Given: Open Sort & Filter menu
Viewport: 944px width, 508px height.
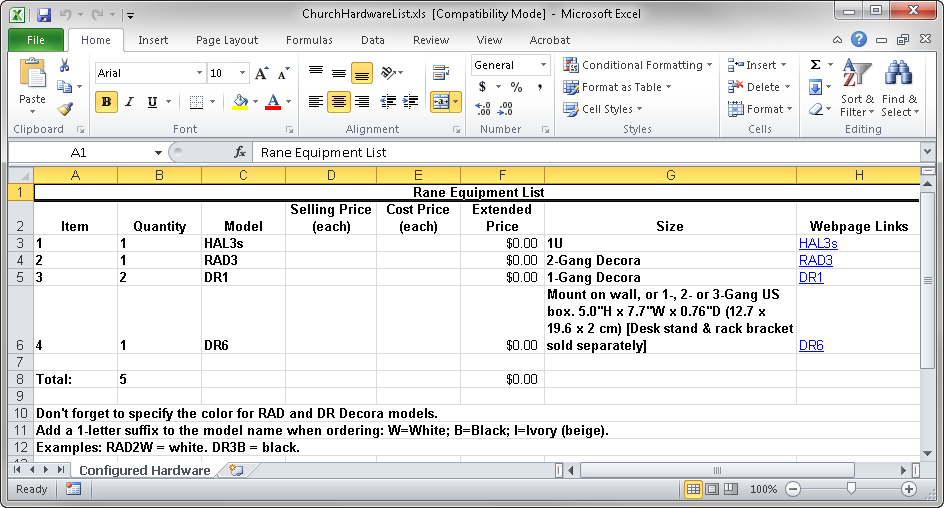Looking at the screenshot, I should point(857,88).
